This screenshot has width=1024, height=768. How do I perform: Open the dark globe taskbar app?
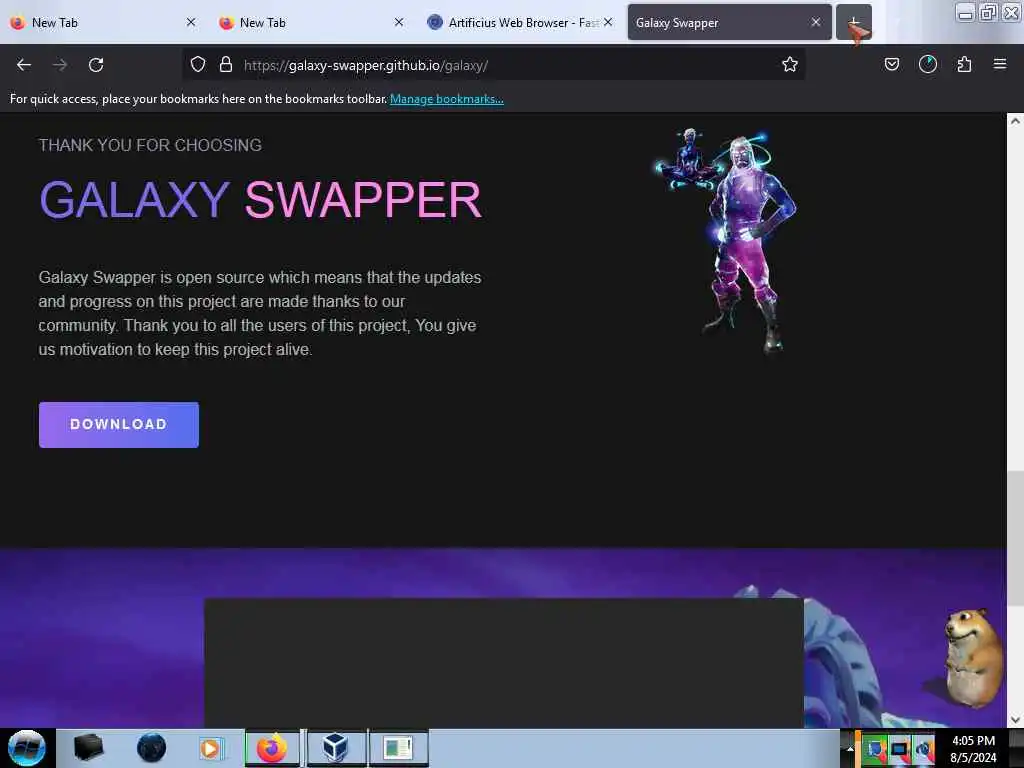pyautogui.click(x=151, y=748)
